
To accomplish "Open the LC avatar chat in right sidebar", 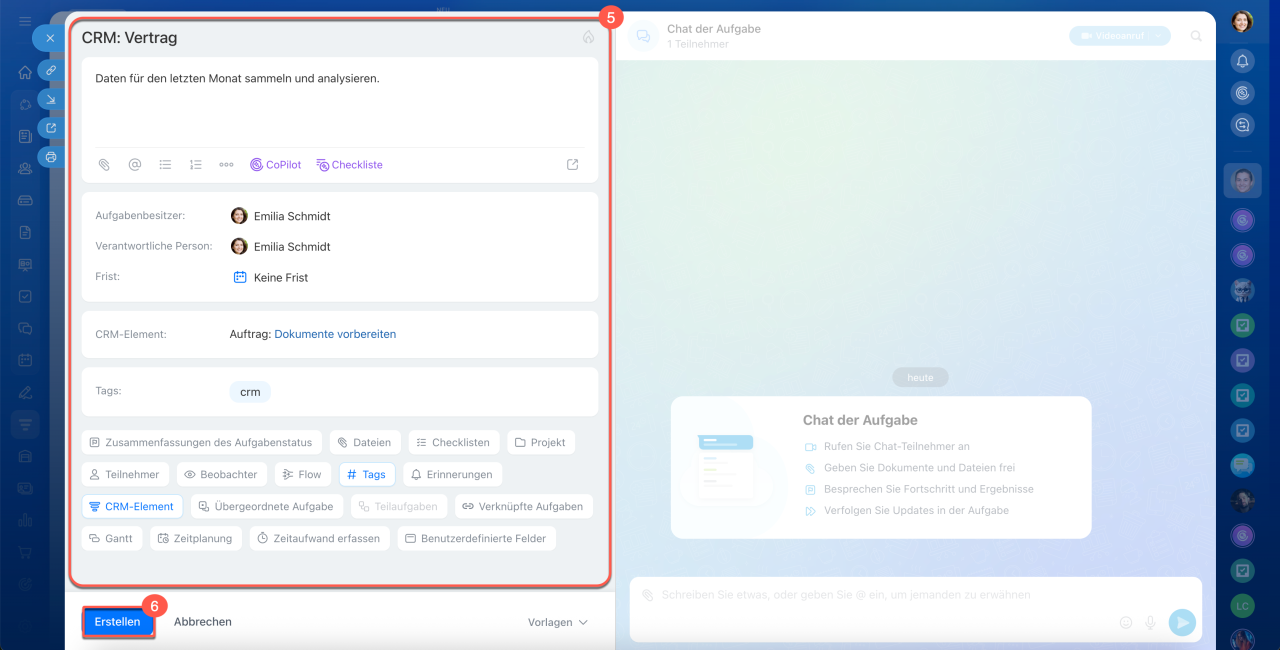I will (x=1242, y=606).
